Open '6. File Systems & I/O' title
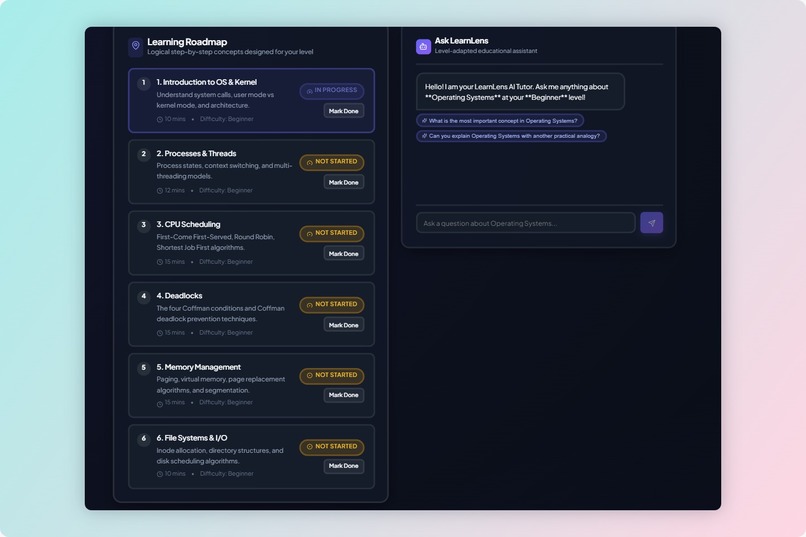 (x=192, y=438)
